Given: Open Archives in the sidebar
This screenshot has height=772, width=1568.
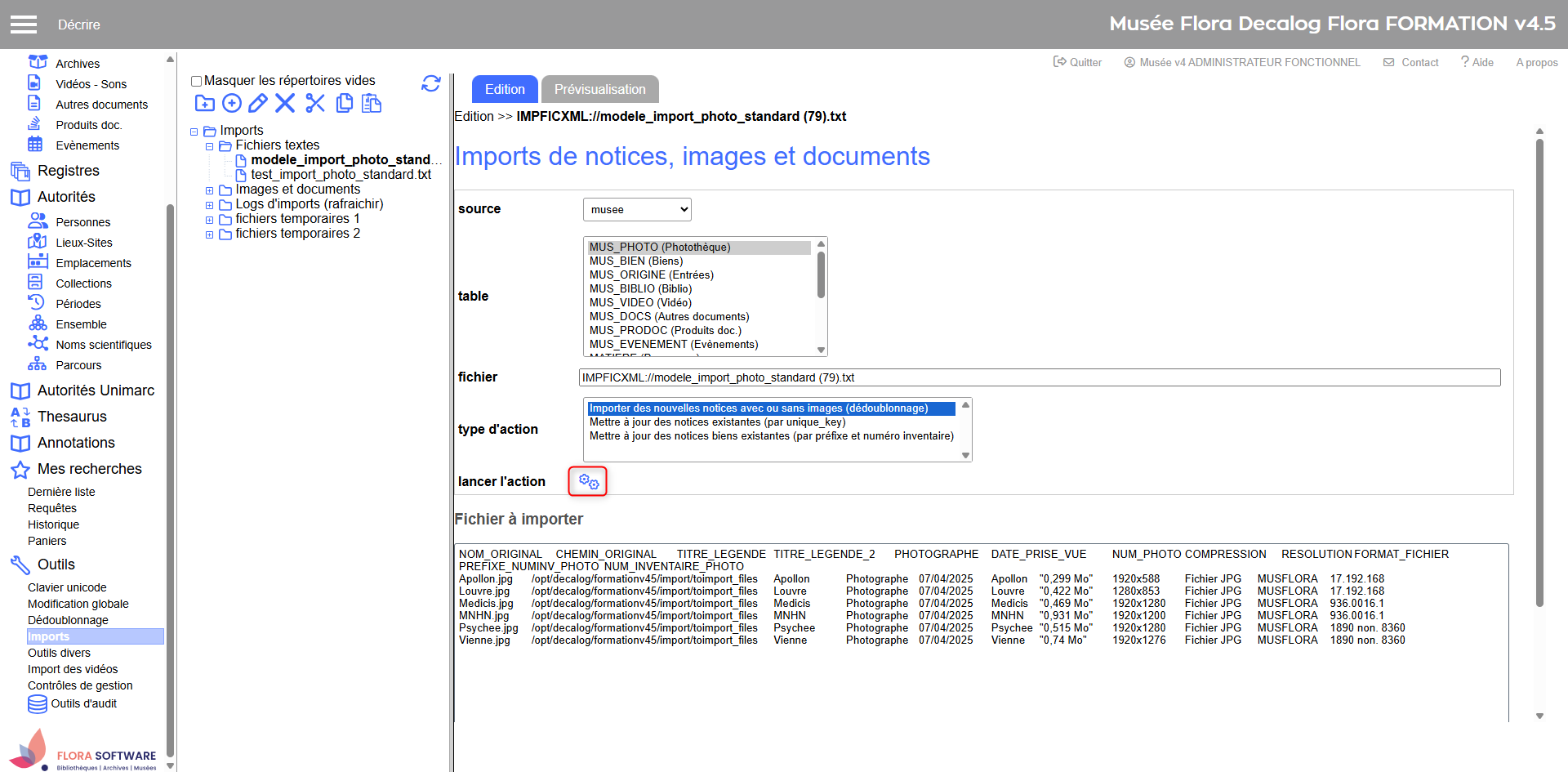Looking at the screenshot, I should tap(78, 64).
